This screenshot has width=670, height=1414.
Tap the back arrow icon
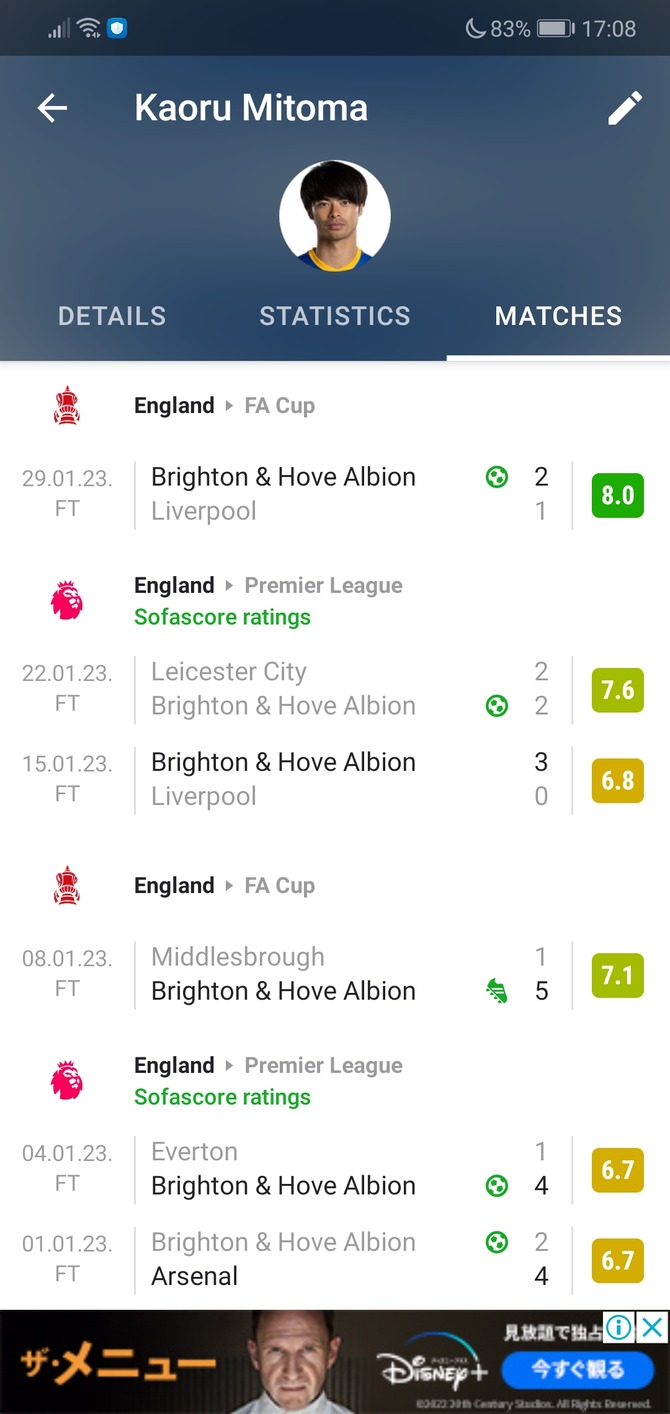coord(52,108)
